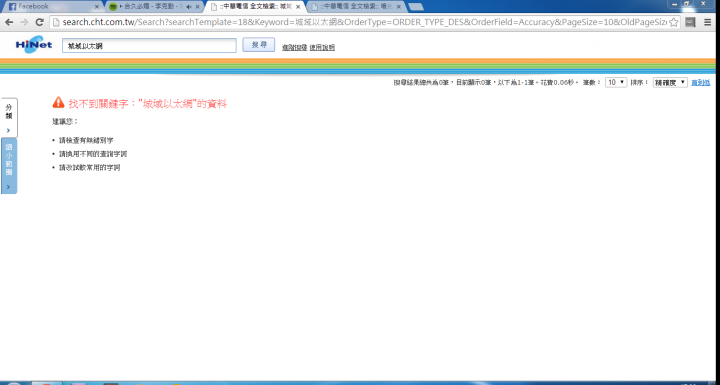Open a new browser tab

point(416,7)
